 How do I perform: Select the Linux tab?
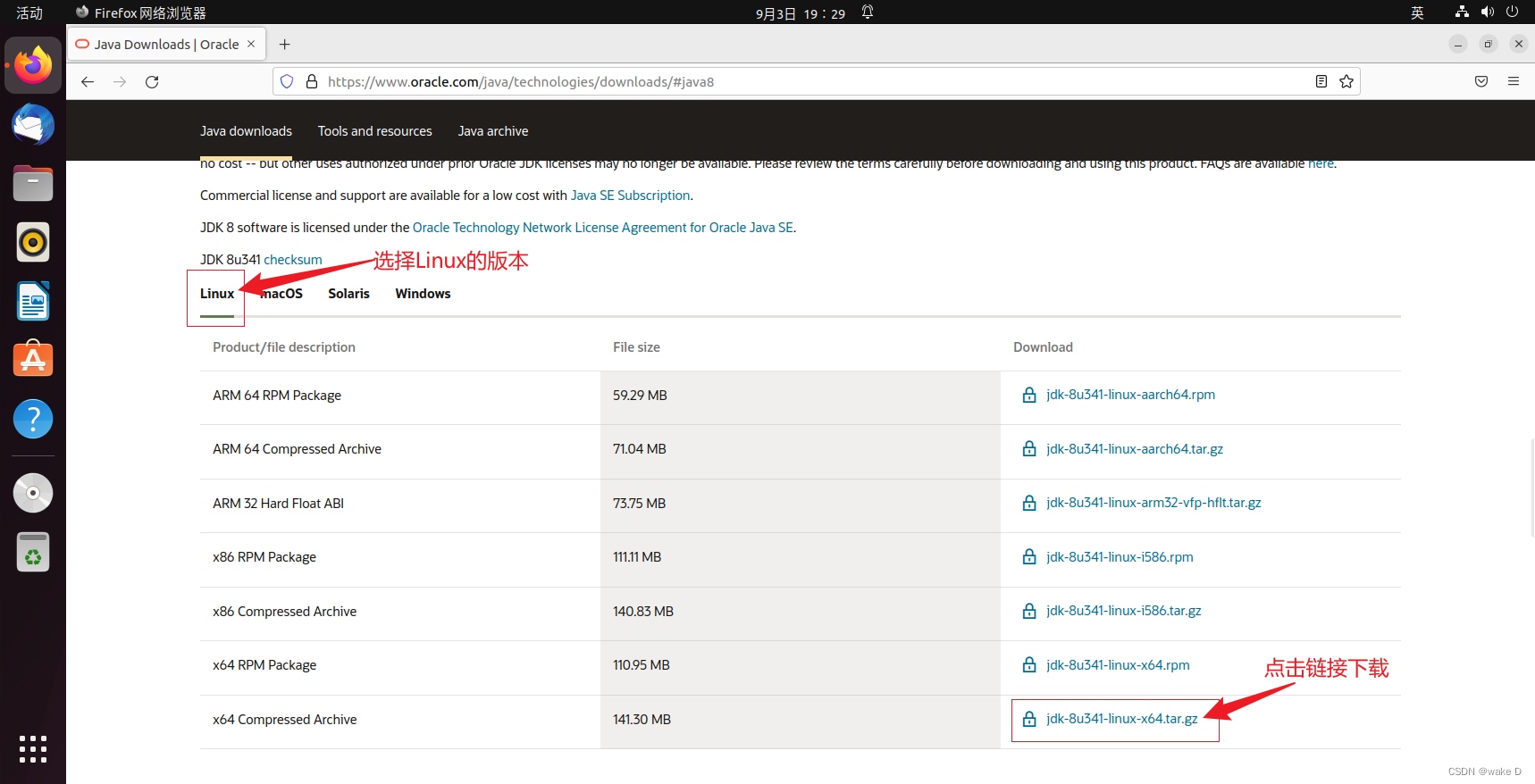click(x=217, y=294)
